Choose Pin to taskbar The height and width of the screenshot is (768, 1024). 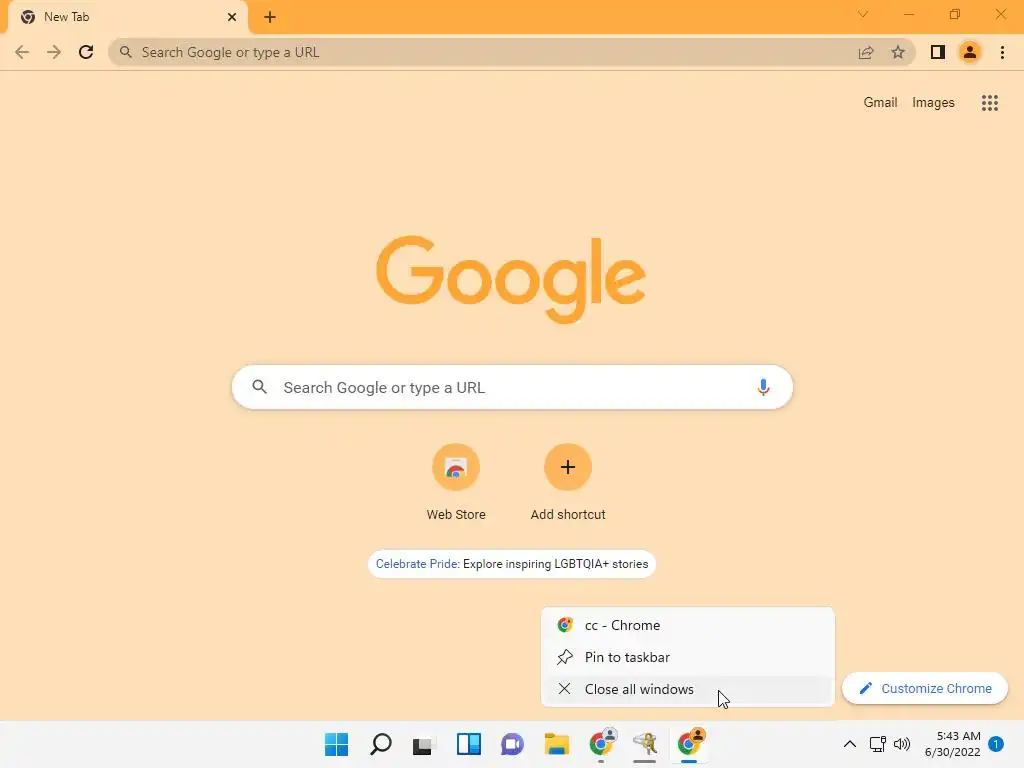click(x=688, y=657)
